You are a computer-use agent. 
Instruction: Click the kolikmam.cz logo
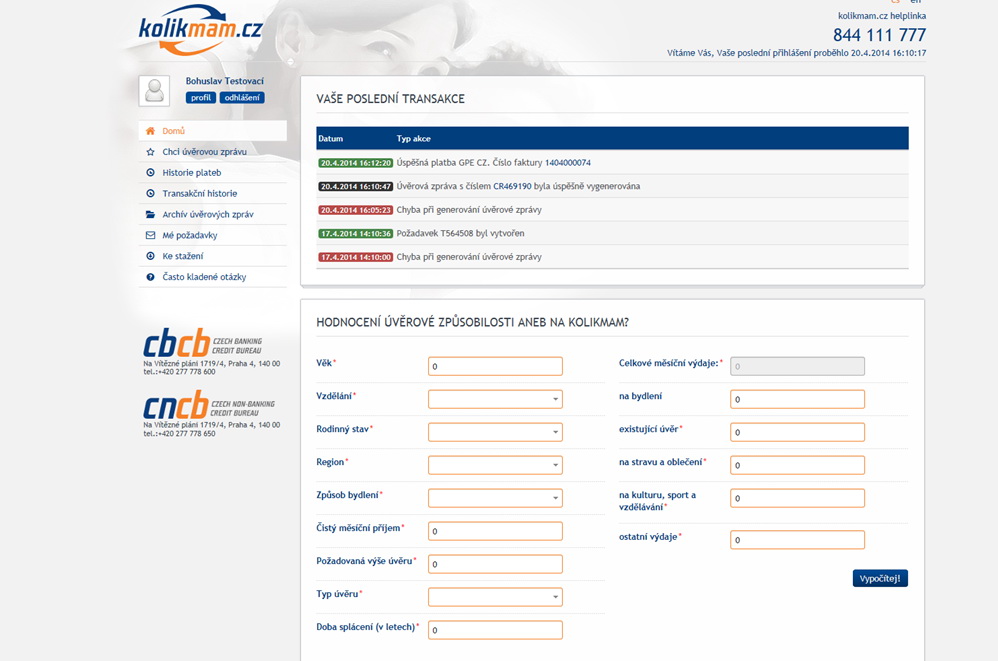(200, 30)
